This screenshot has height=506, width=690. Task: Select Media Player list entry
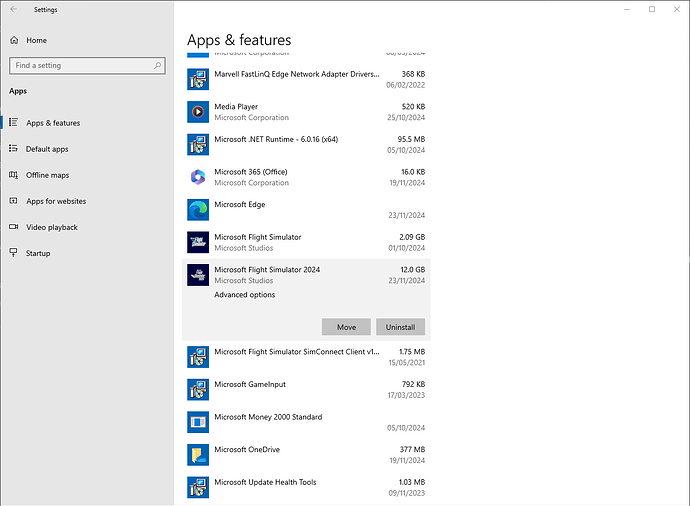point(306,112)
